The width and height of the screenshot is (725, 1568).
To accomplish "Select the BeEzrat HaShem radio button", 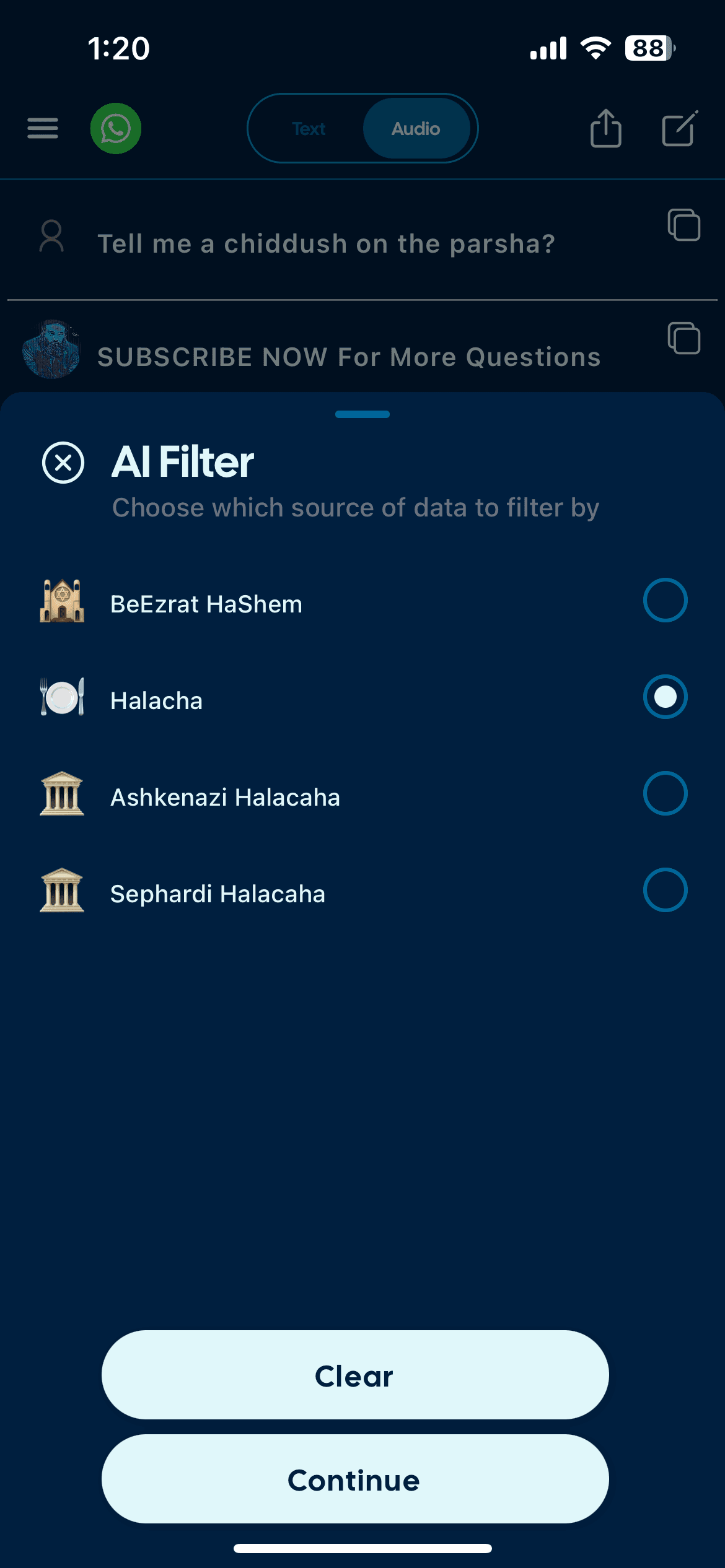I will click(665, 600).
